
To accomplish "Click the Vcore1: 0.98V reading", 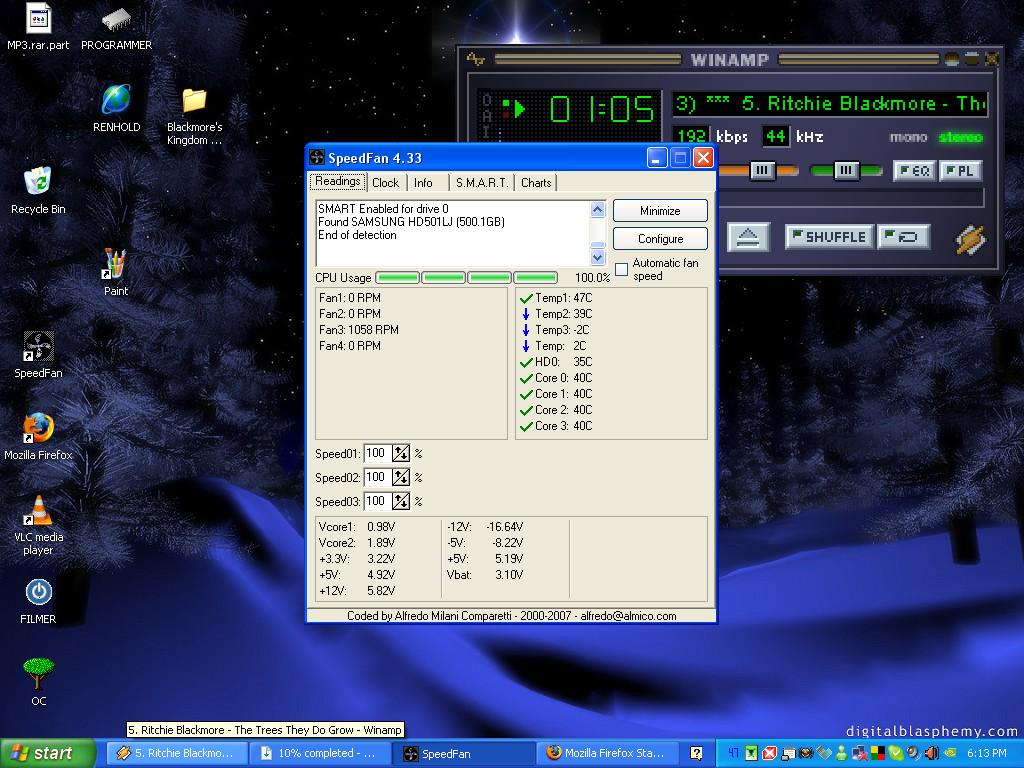I will (357, 527).
